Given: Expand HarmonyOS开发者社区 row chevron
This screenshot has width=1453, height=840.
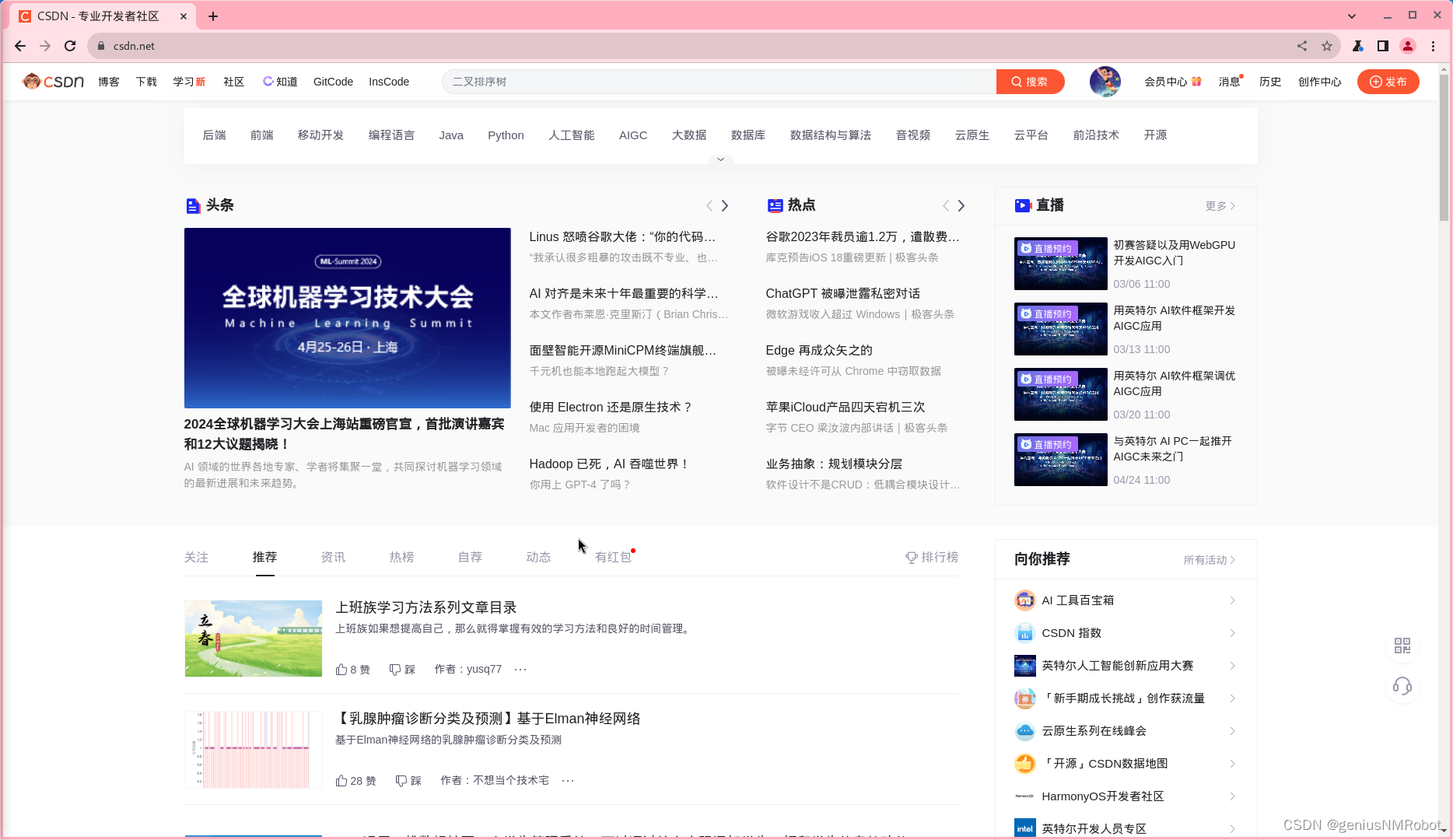Looking at the screenshot, I should (1232, 796).
